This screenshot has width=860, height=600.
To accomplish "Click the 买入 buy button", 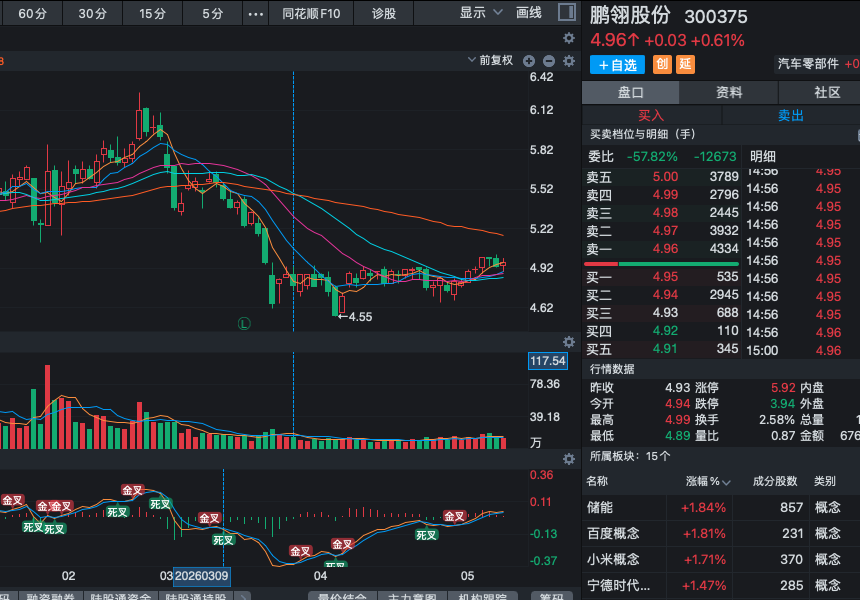I will click(x=652, y=115).
